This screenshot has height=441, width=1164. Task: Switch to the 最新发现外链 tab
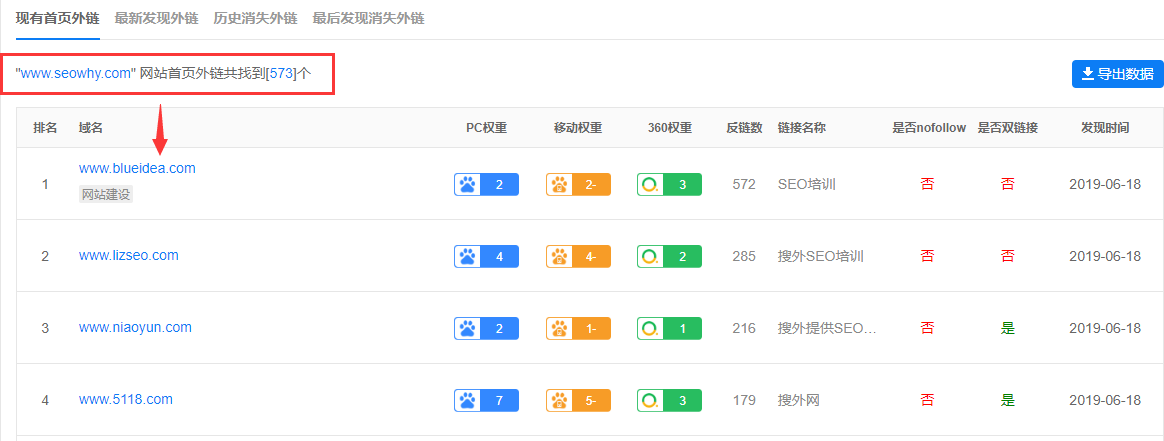pyautogui.click(x=157, y=19)
